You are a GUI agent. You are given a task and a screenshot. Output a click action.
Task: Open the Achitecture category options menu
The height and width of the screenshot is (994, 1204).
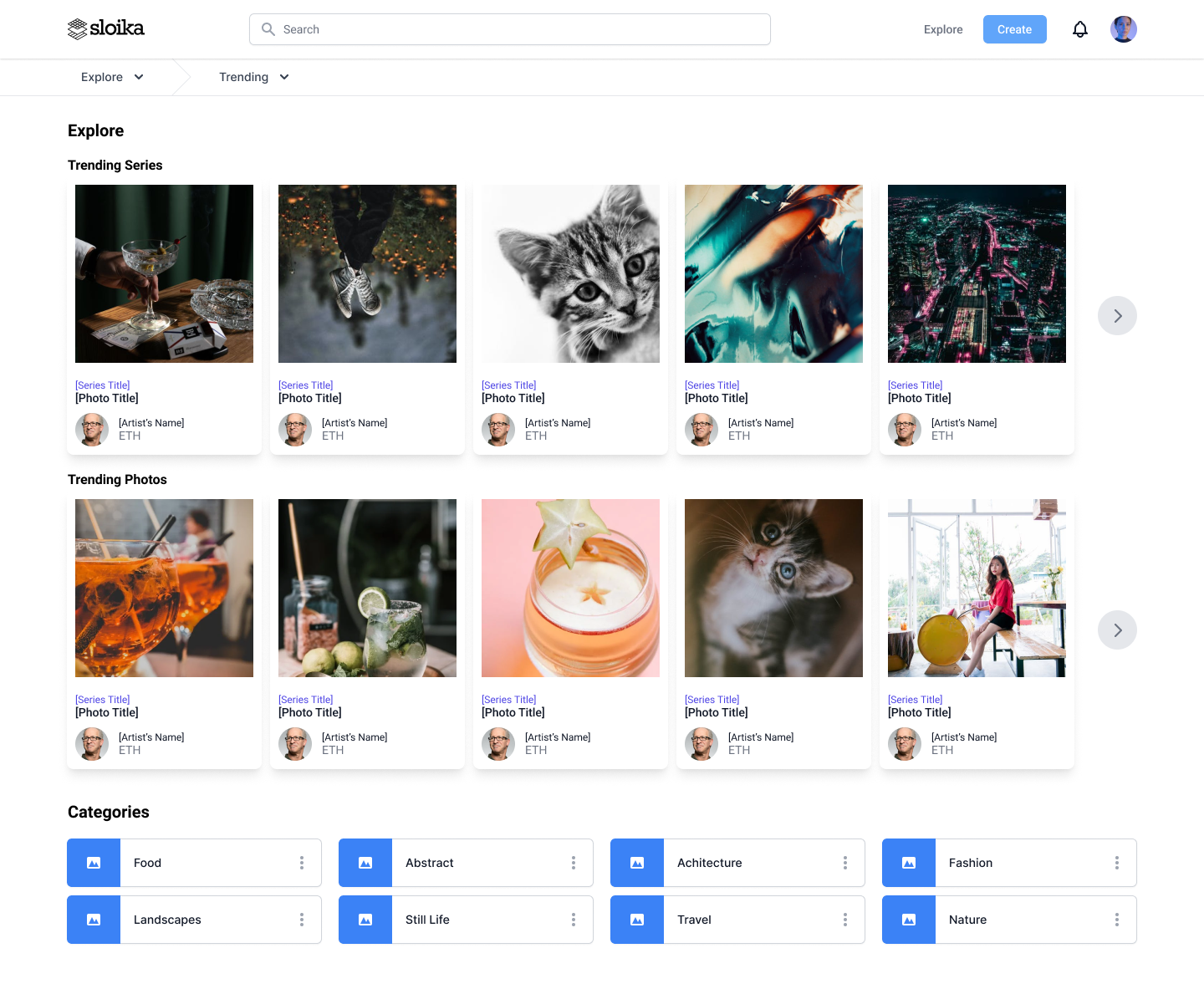[845, 863]
